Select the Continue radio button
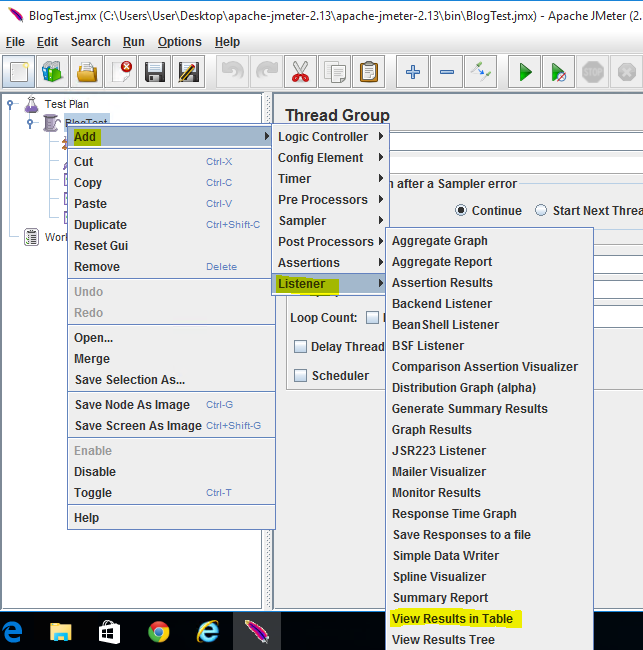Image resolution: width=643 pixels, height=650 pixels. (x=461, y=210)
